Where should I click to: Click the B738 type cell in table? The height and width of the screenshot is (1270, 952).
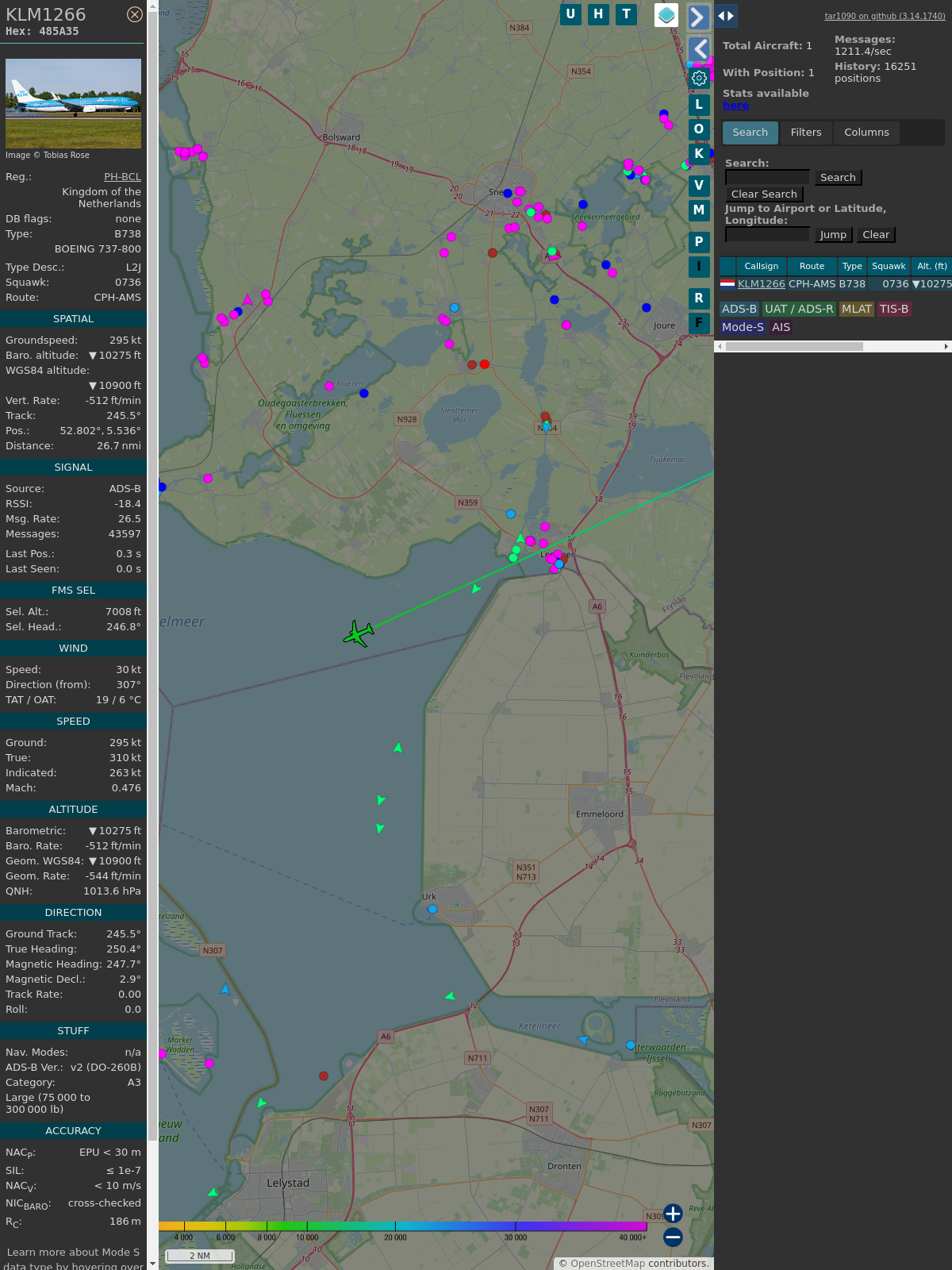(852, 284)
